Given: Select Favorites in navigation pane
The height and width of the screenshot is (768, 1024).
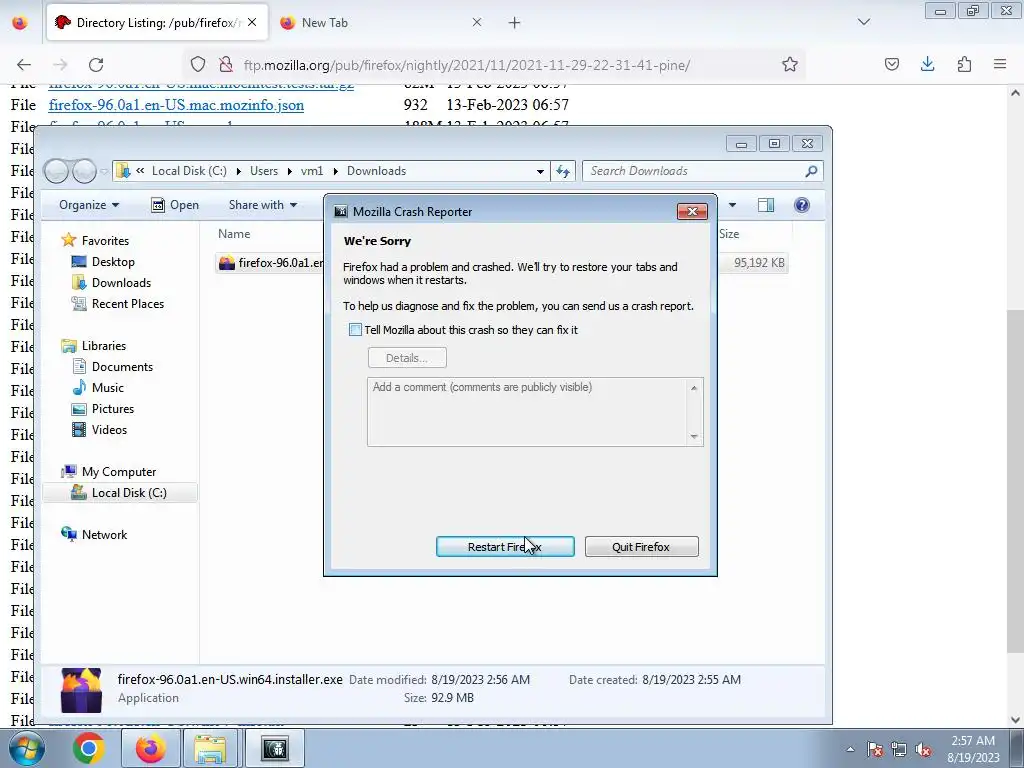Looking at the screenshot, I should (104, 241).
